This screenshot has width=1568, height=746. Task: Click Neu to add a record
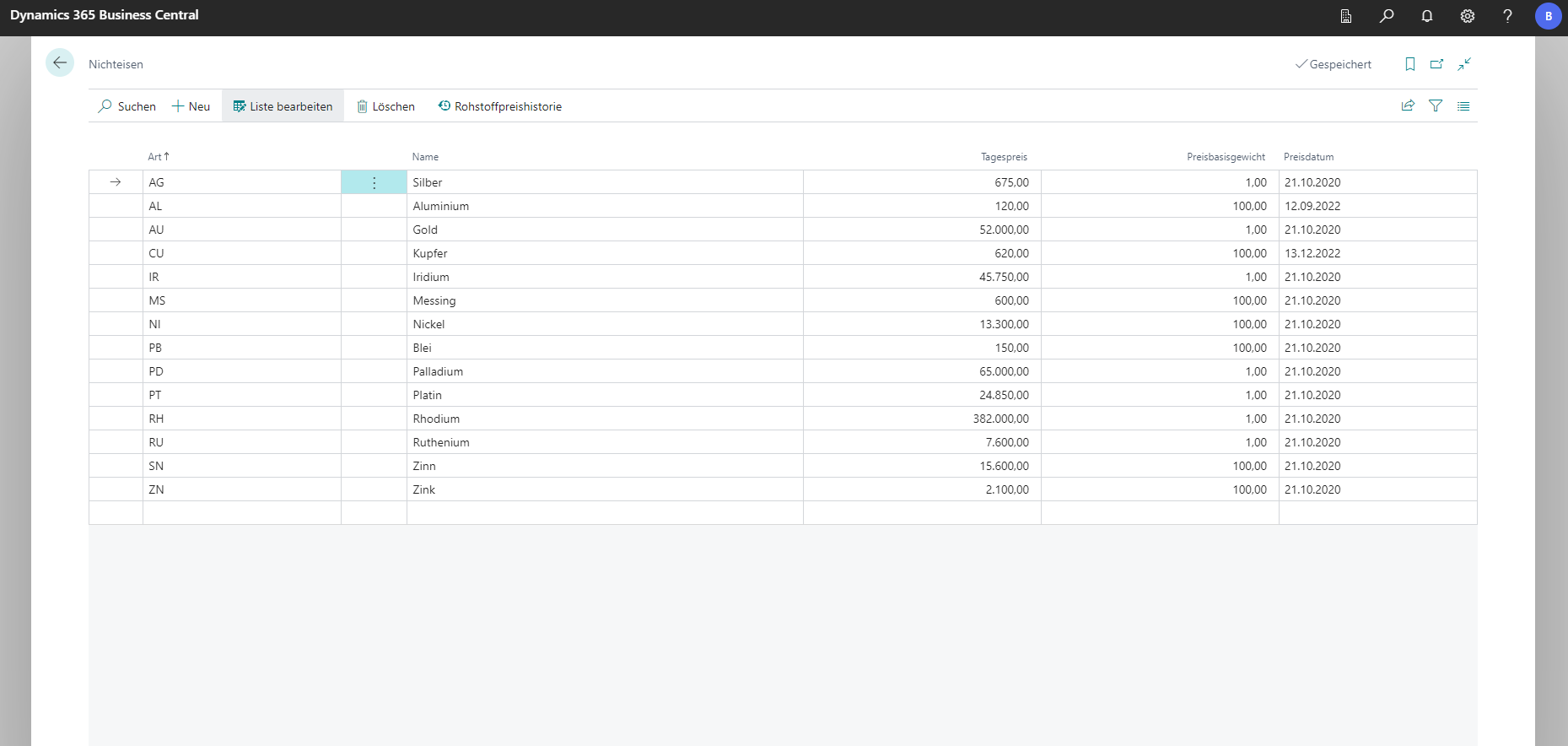tap(191, 106)
